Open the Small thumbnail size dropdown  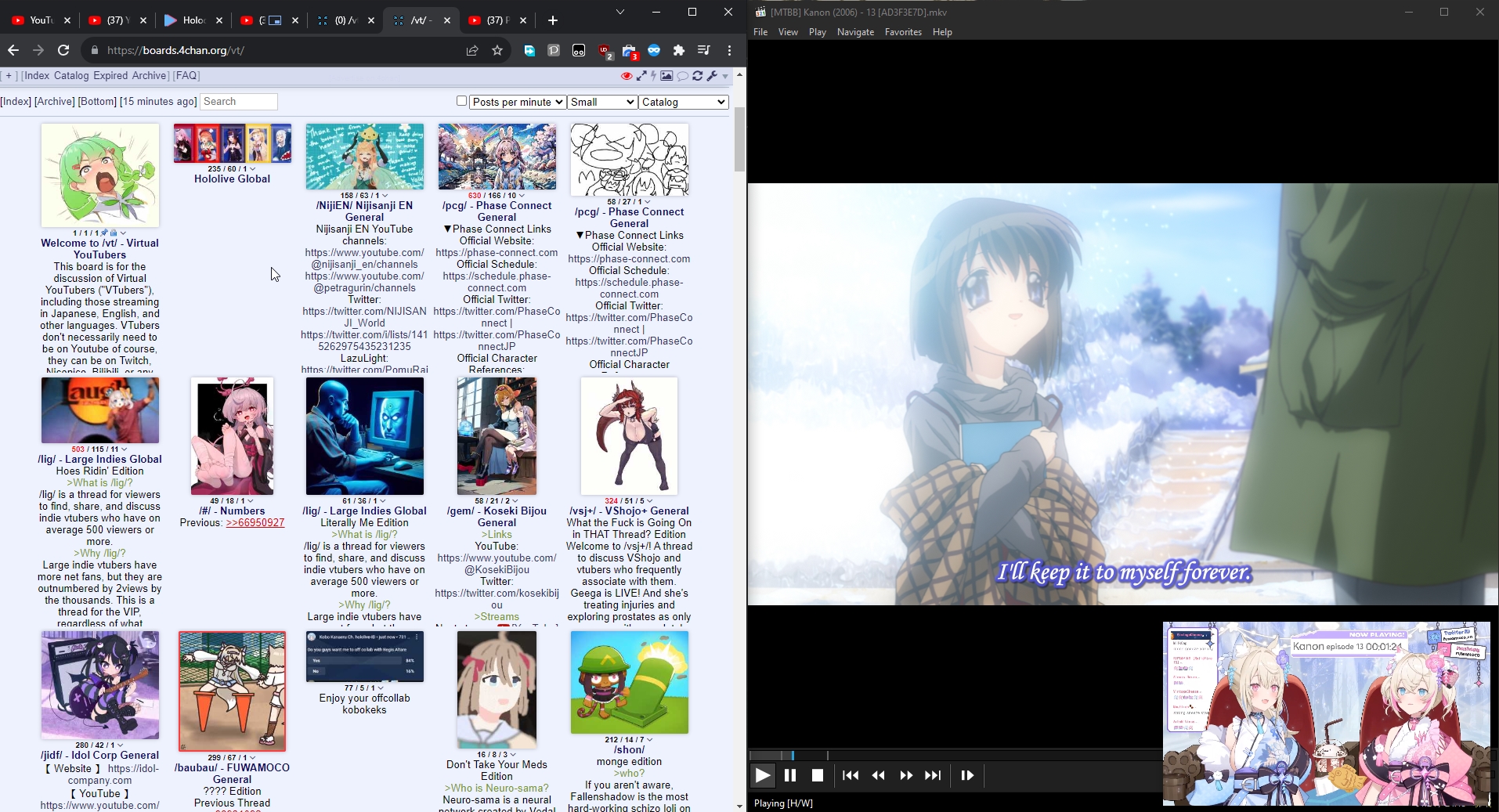(x=601, y=102)
